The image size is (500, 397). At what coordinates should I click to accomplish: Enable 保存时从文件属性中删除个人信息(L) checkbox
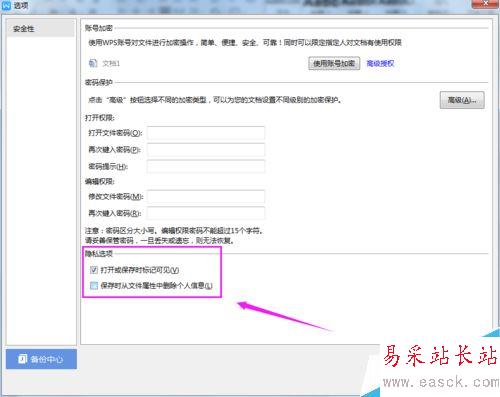coord(94,285)
